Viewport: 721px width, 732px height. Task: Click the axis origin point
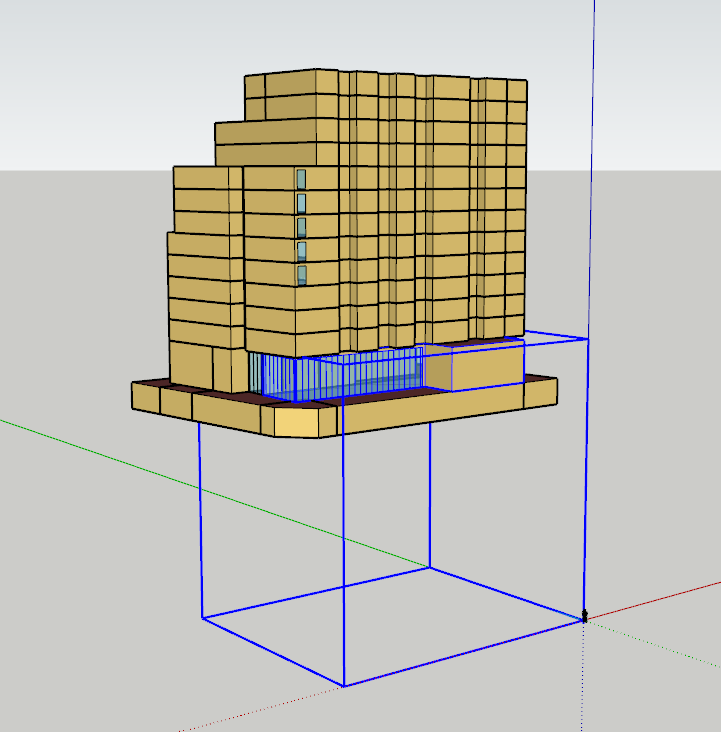(x=585, y=619)
